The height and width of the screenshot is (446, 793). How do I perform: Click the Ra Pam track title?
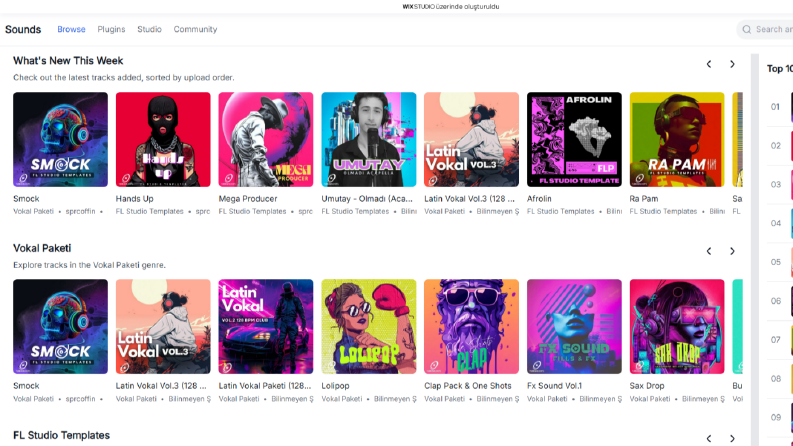click(644, 199)
